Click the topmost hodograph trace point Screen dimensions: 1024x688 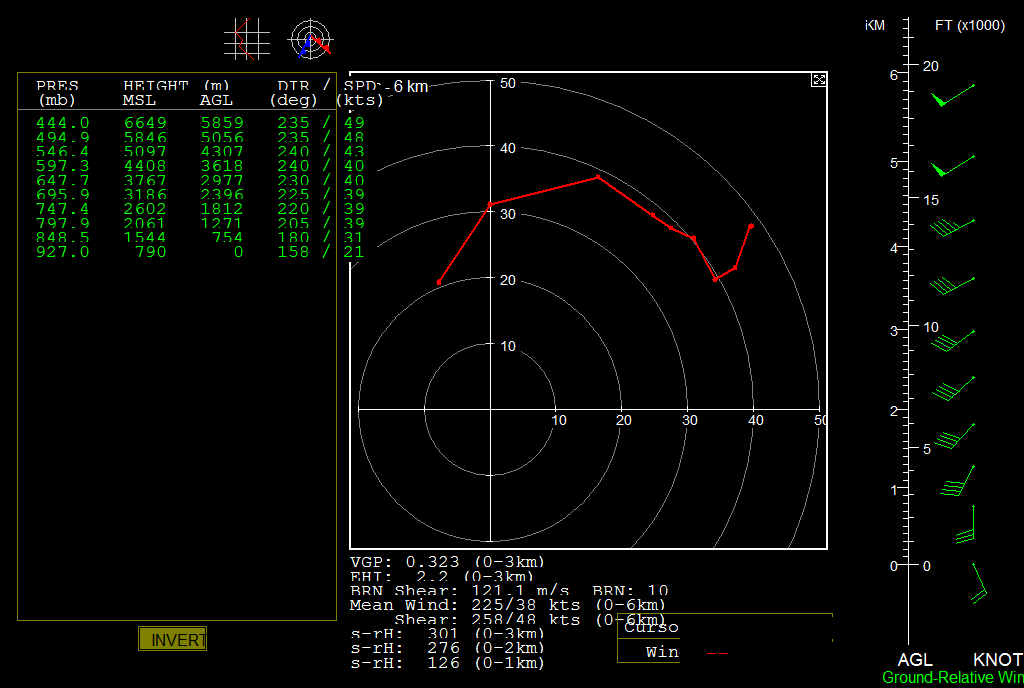coord(598,177)
